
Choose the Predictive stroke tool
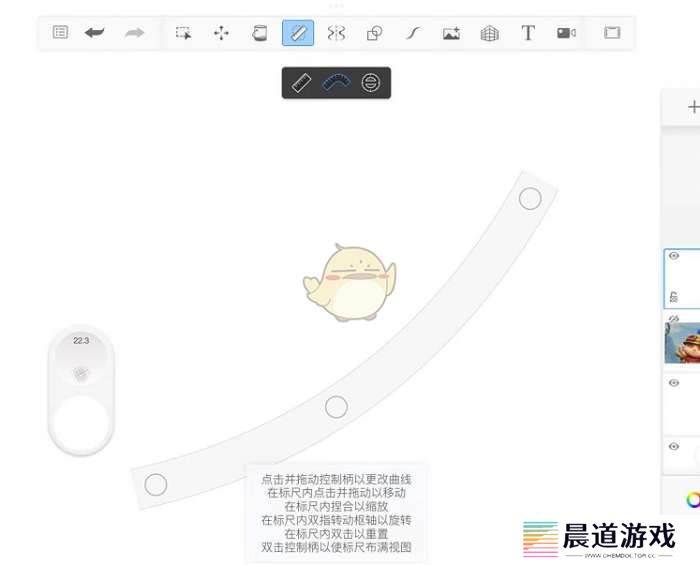coord(412,33)
